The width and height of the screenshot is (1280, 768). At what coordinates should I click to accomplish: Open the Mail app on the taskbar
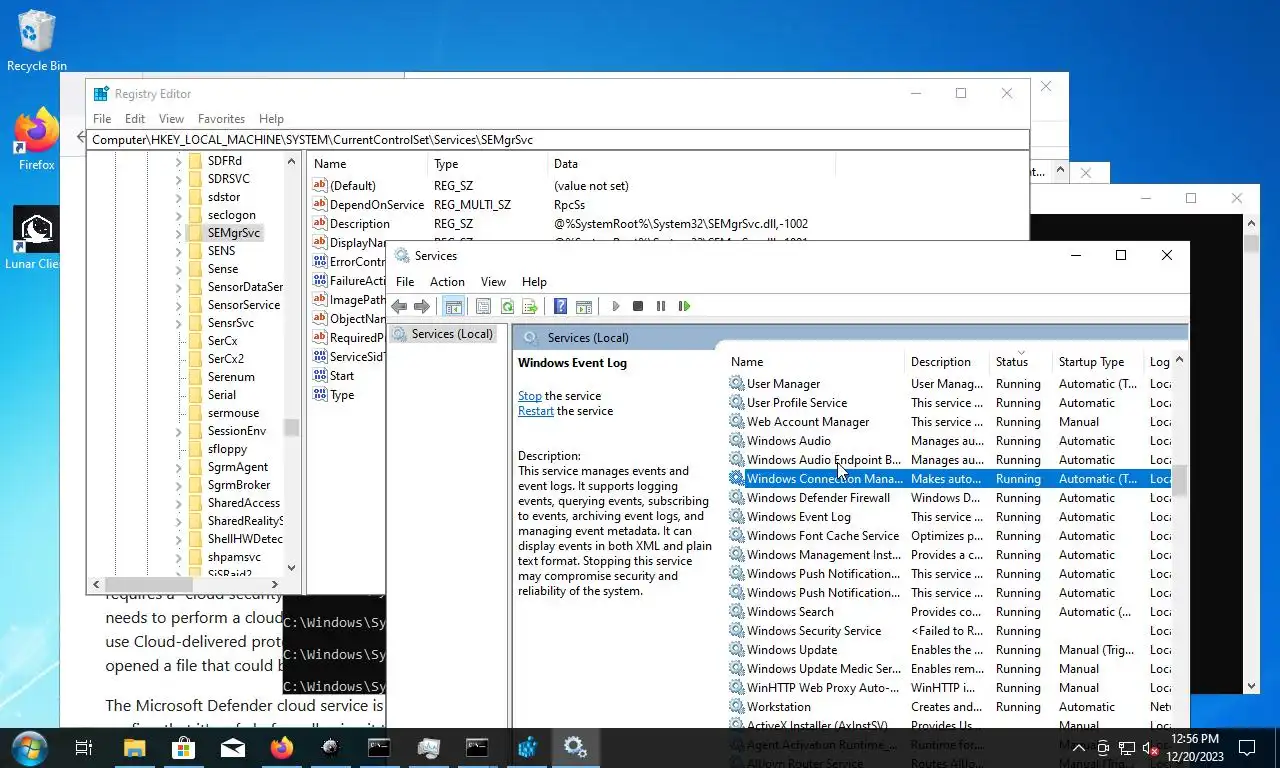click(232, 747)
